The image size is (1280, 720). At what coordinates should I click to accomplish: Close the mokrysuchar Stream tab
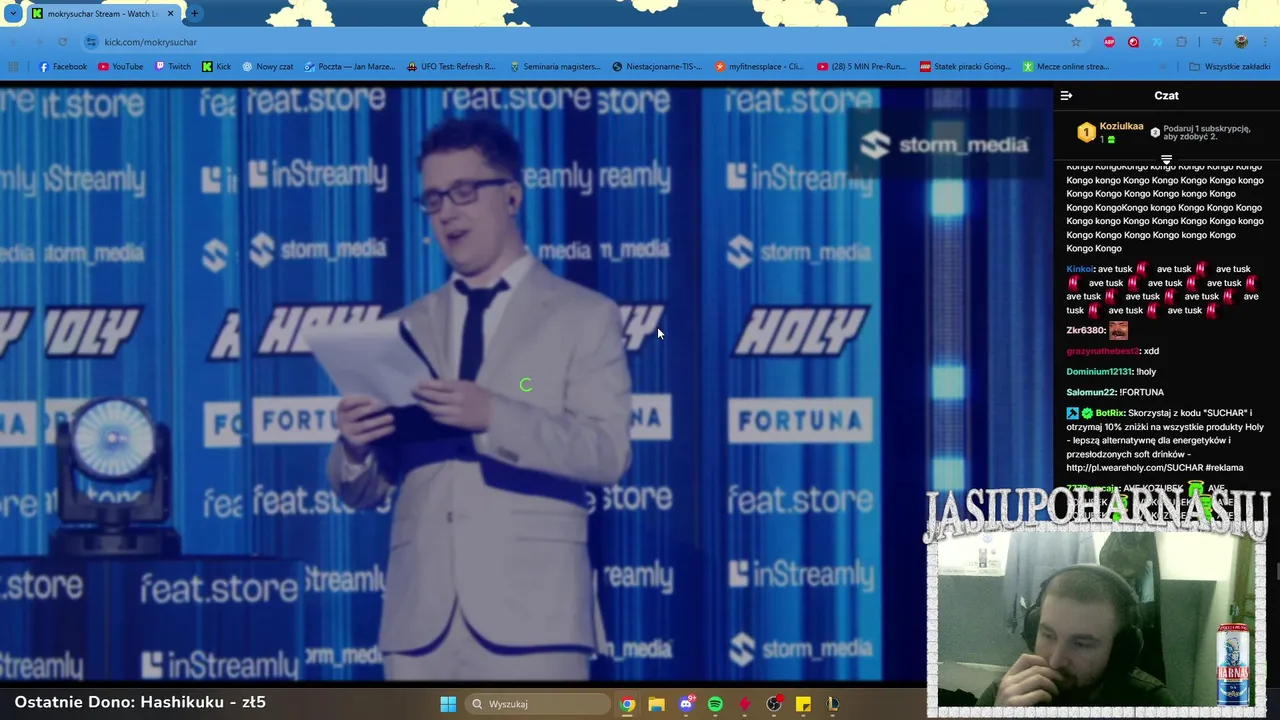[x=170, y=14]
